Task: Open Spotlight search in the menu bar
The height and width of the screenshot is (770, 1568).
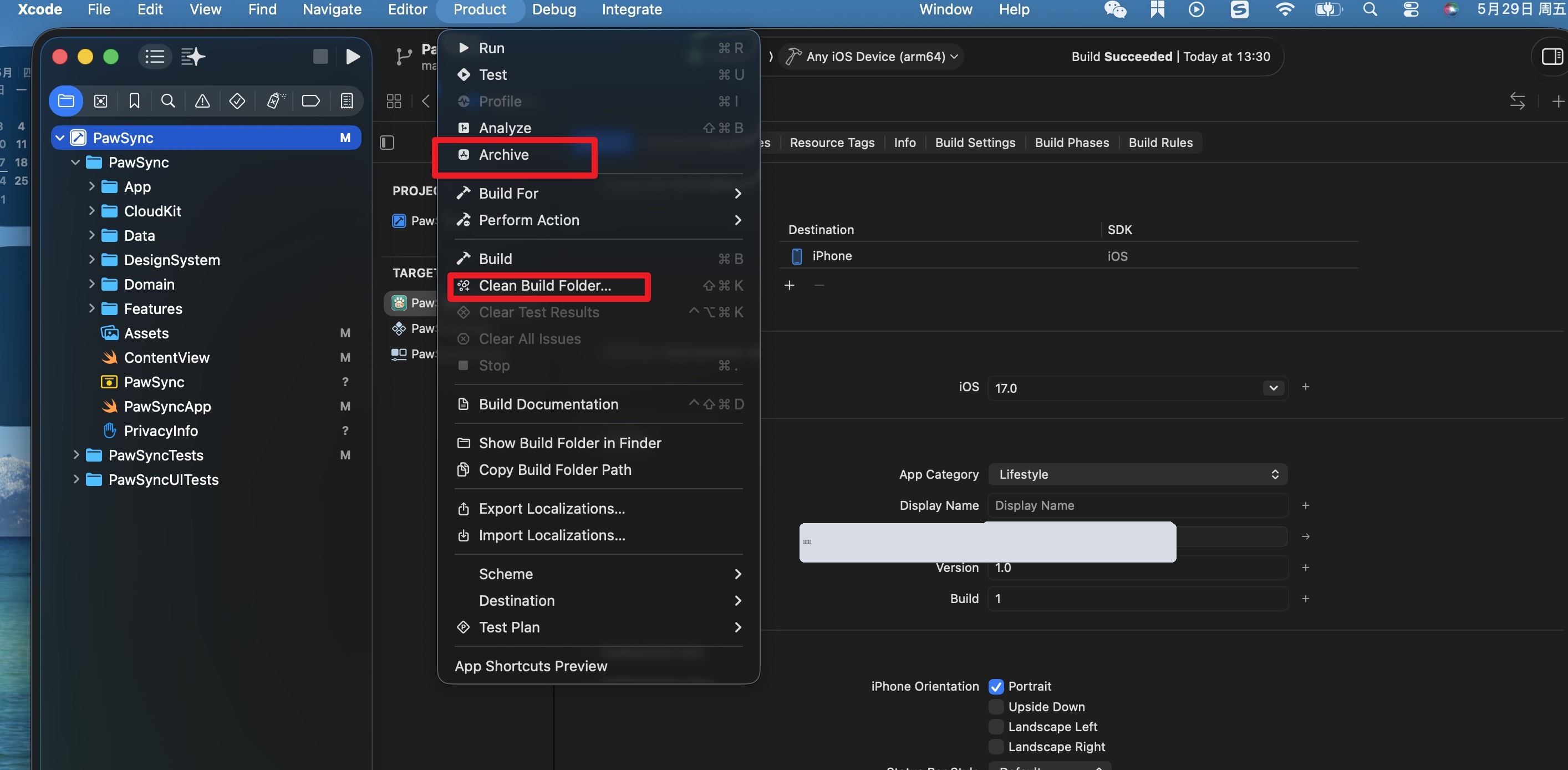Action: (1370, 9)
